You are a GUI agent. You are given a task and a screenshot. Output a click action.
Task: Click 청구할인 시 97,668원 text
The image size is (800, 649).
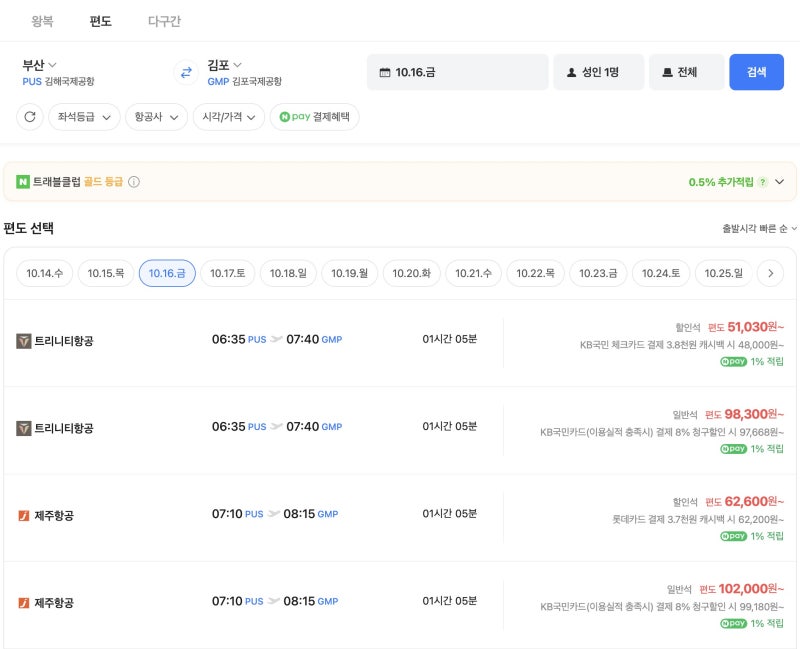tap(662, 433)
